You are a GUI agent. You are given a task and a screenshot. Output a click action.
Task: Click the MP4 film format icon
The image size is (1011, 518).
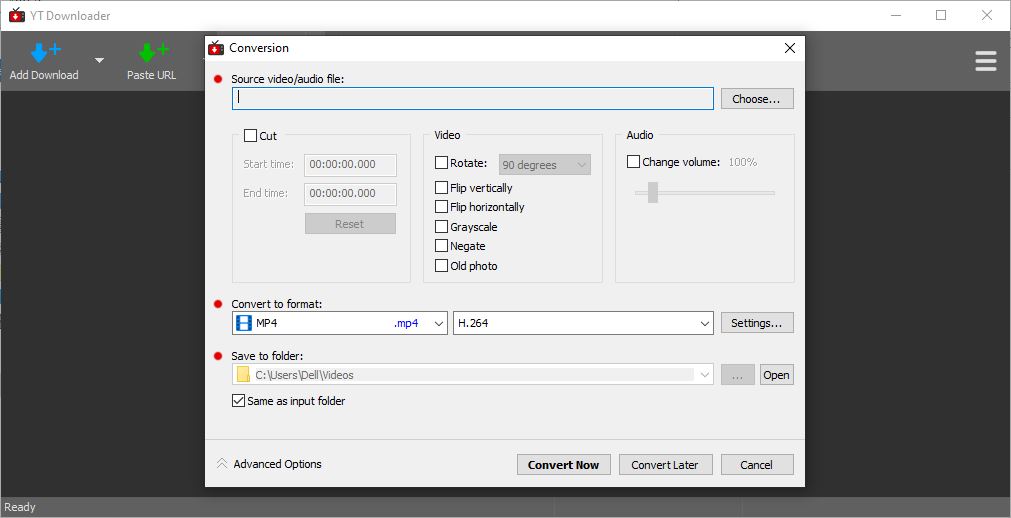(244, 323)
